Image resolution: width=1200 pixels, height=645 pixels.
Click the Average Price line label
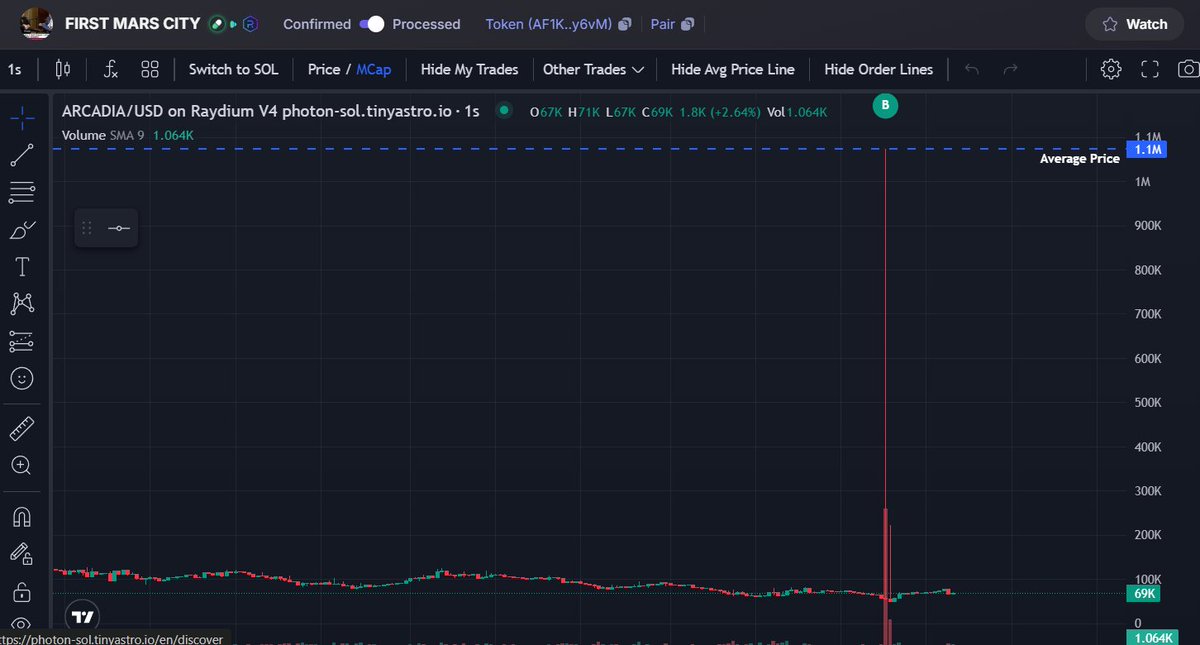pos(1079,159)
